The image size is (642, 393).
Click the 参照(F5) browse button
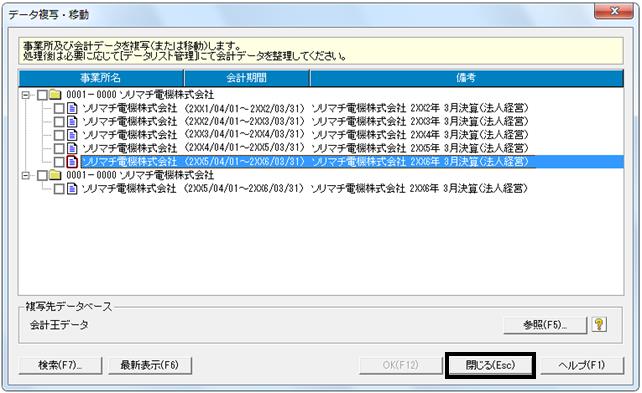[x=545, y=325]
